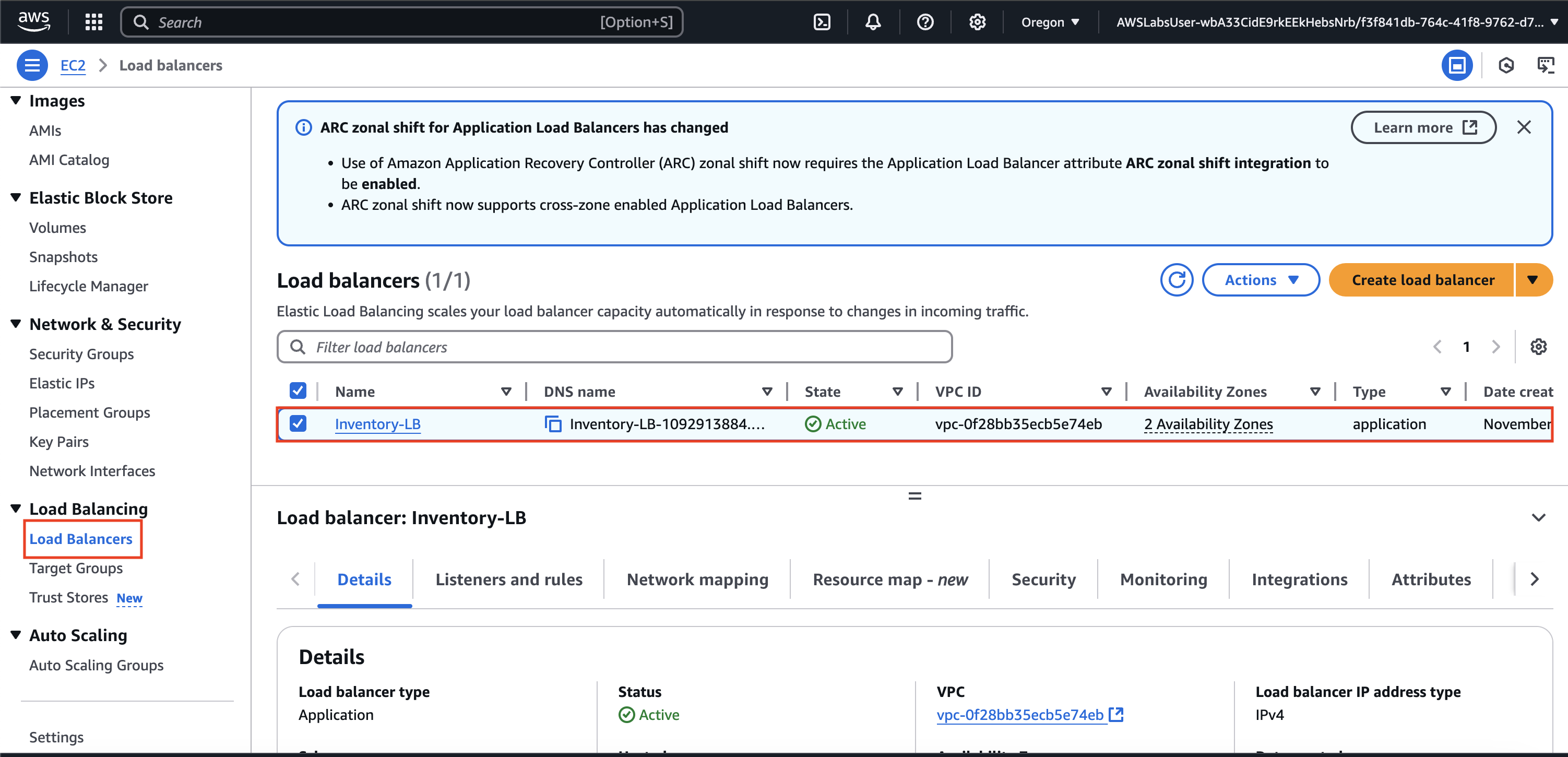1568x757 pixels.
Task: Toggle the select-all header checkbox
Action: (298, 391)
